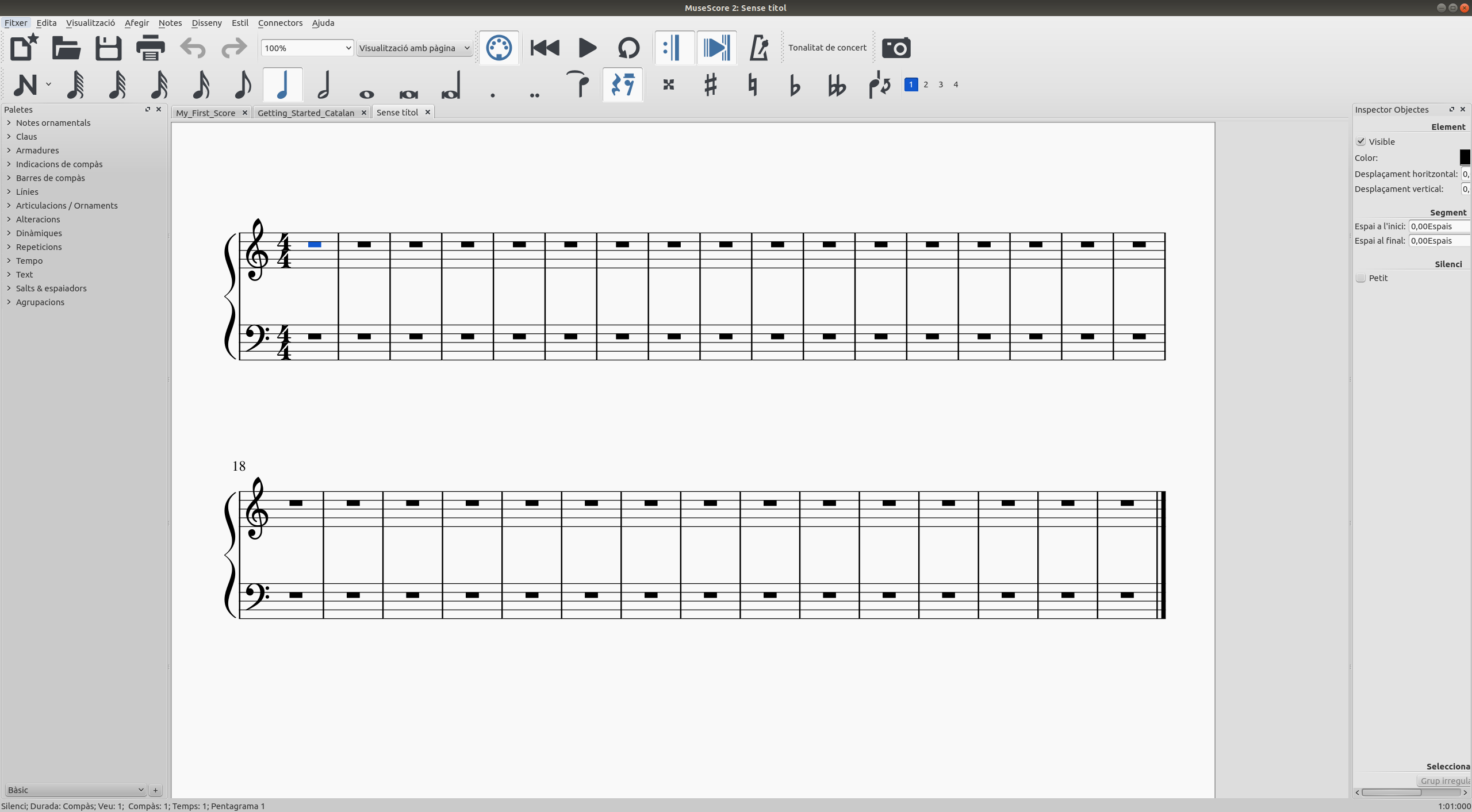The image size is (1472, 812).
Task: Expand the Armadures palette
Action: click(x=37, y=151)
